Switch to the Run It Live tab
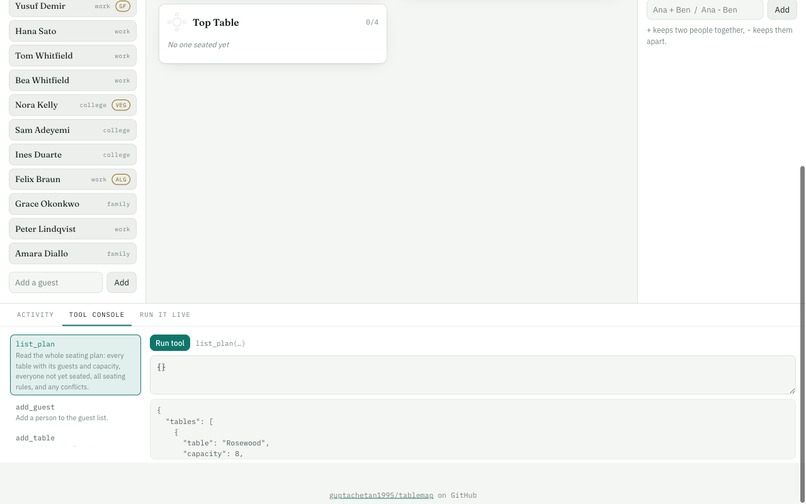Viewport: 806px width, 504px height. click(x=165, y=315)
